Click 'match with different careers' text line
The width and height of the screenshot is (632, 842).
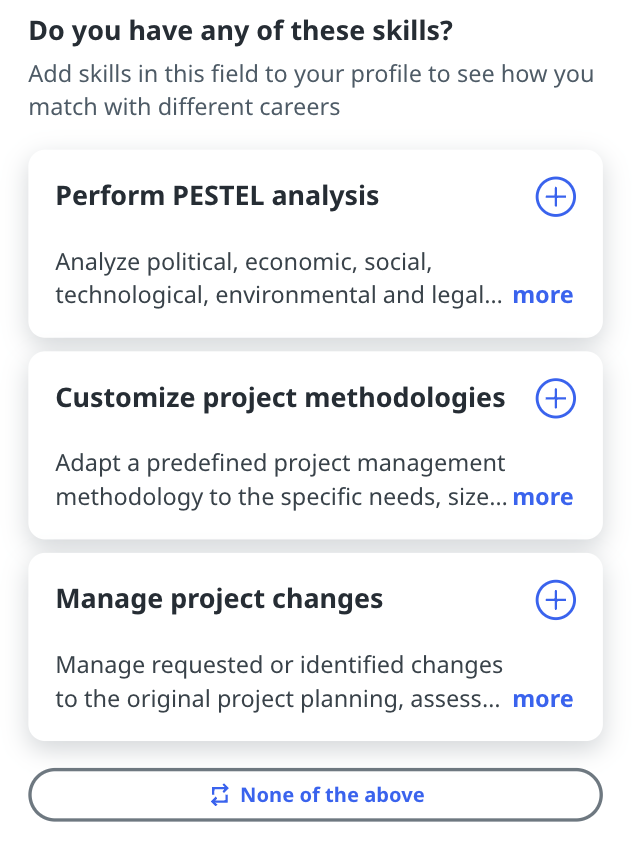pyautogui.click(x=184, y=106)
